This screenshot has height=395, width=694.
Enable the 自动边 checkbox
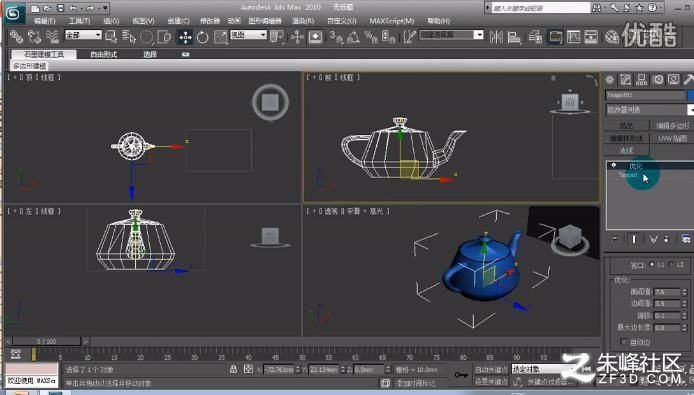click(624, 342)
